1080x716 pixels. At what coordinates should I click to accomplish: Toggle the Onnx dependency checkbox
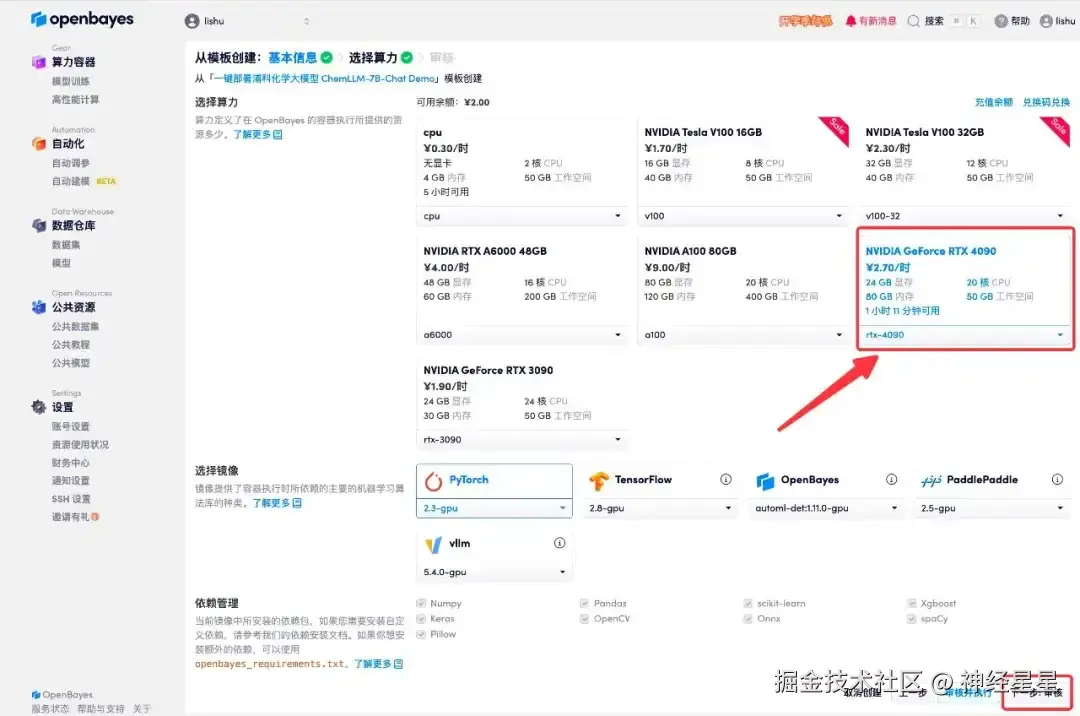coord(747,619)
